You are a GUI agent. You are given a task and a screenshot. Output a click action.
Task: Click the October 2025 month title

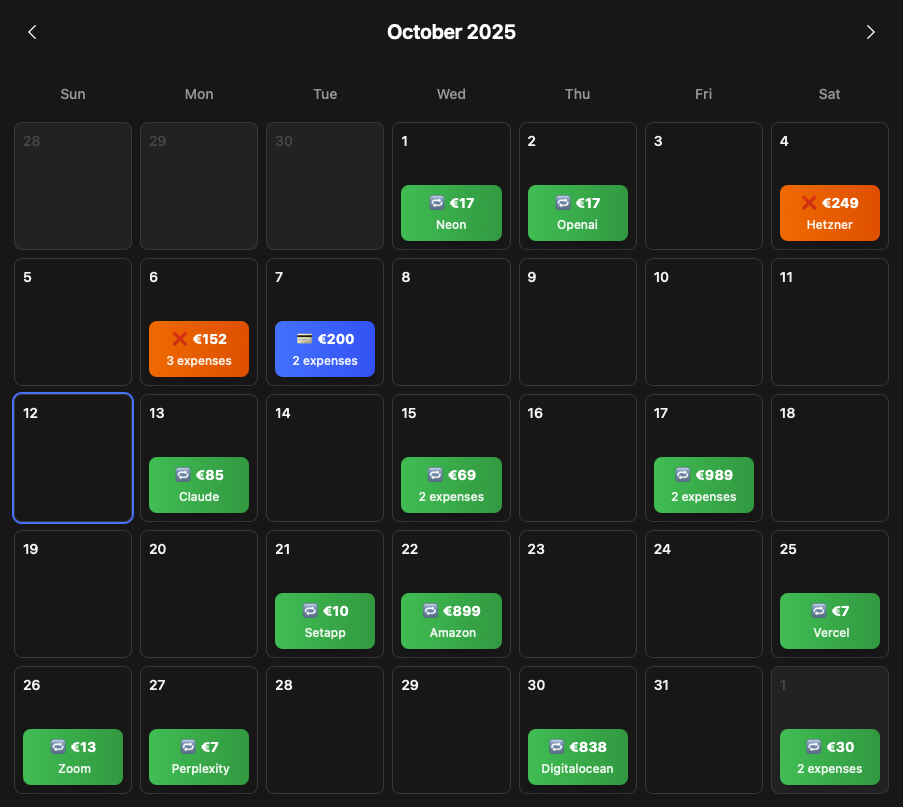pyautogui.click(x=451, y=32)
